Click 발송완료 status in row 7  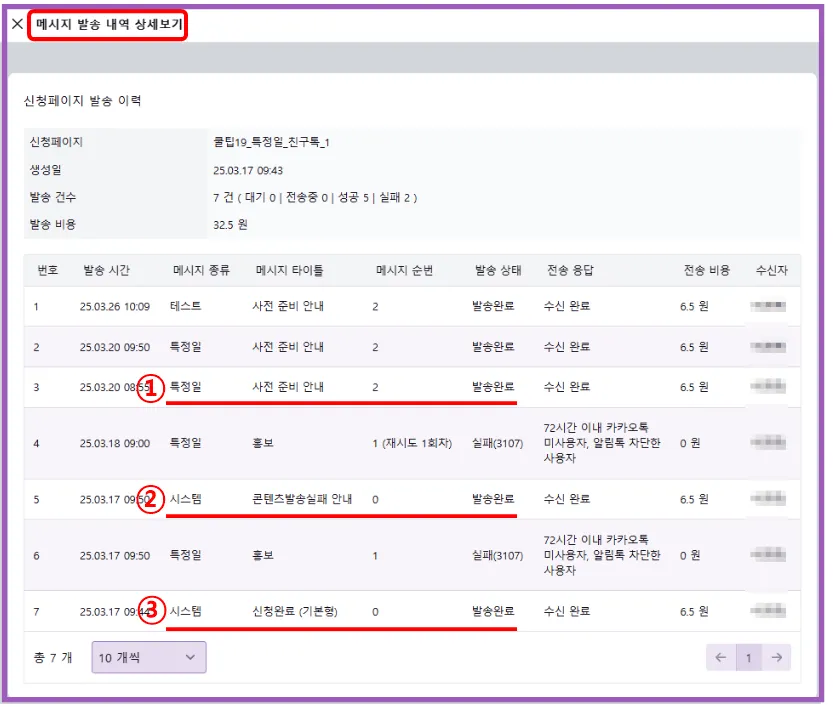click(493, 611)
